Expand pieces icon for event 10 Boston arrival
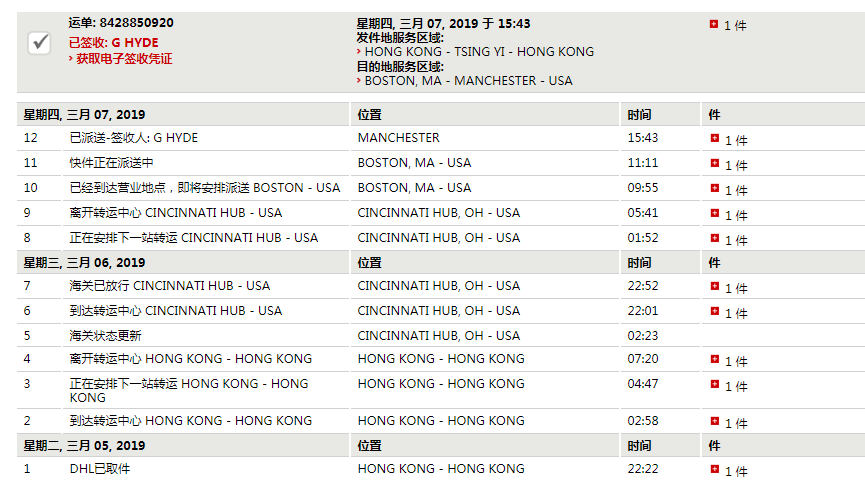The image size is (865, 481). pyautogui.click(x=714, y=188)
